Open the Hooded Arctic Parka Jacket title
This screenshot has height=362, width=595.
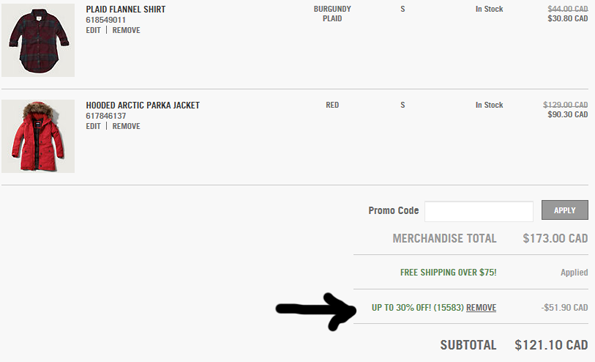coord(143,105)
